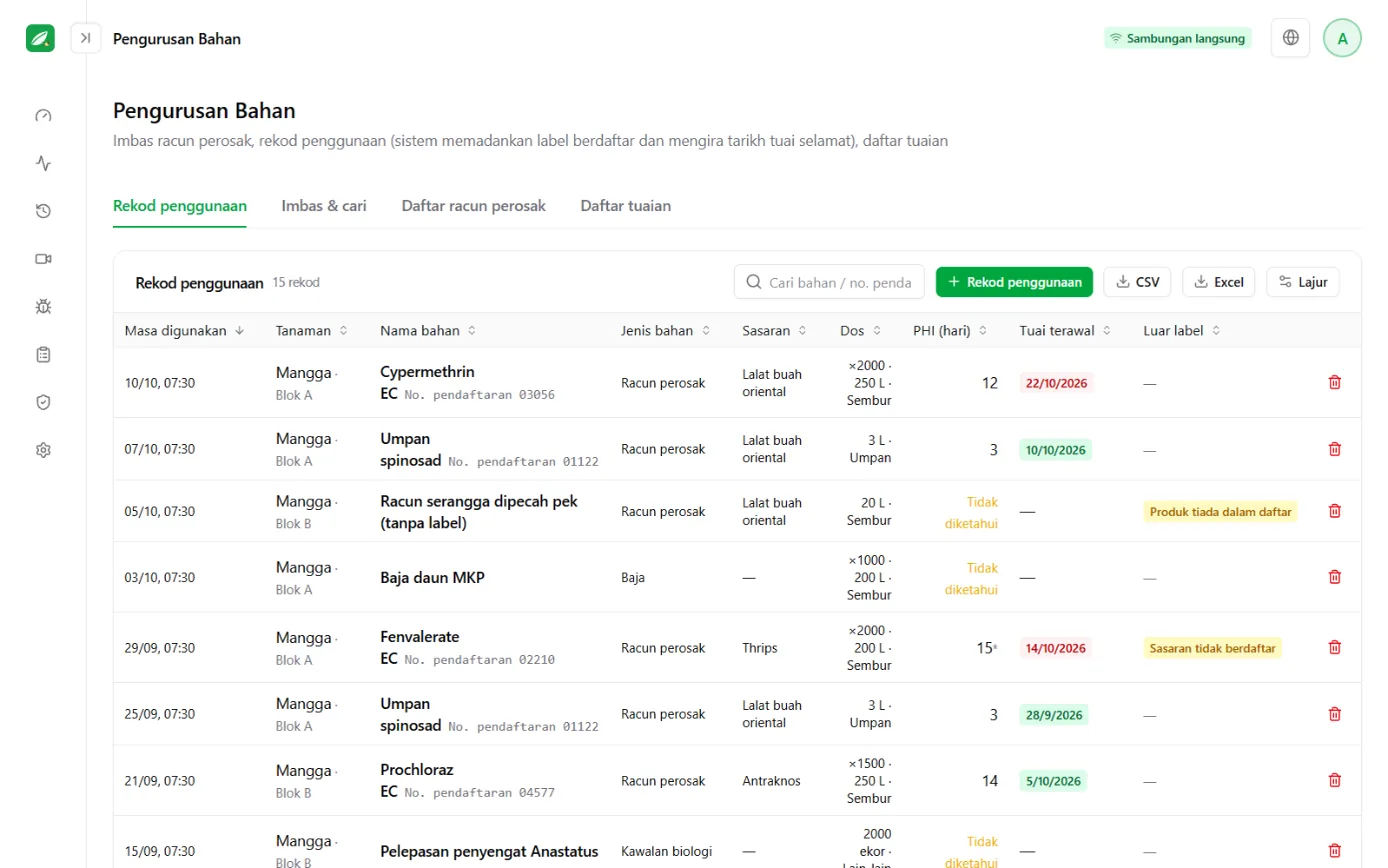Open the Daftar tuaian tab
1388x868 pixels.
(x=625, y=206)
